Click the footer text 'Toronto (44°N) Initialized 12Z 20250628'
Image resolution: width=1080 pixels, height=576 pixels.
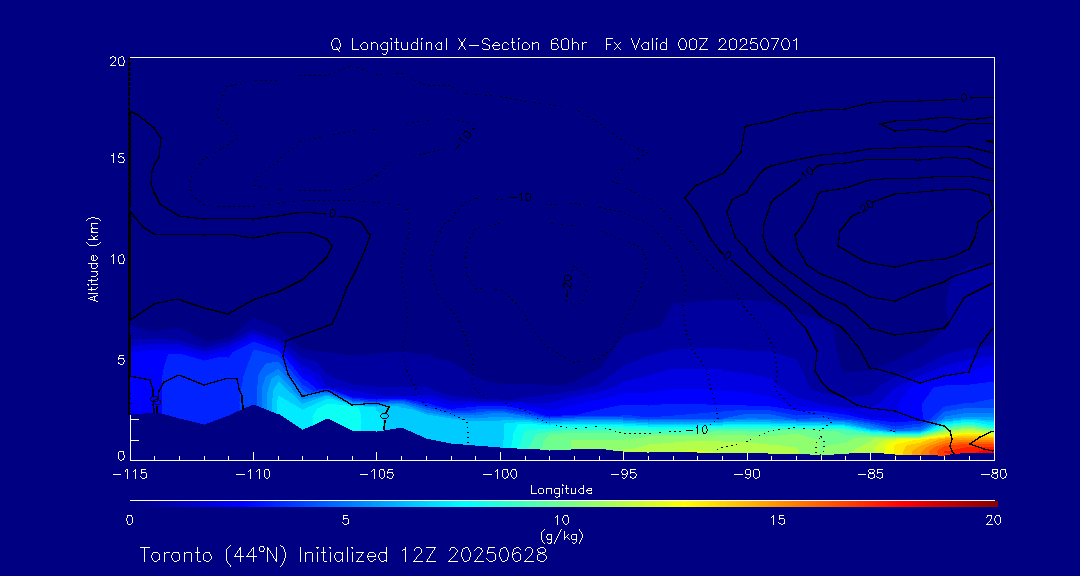click(x=344, y=555)
